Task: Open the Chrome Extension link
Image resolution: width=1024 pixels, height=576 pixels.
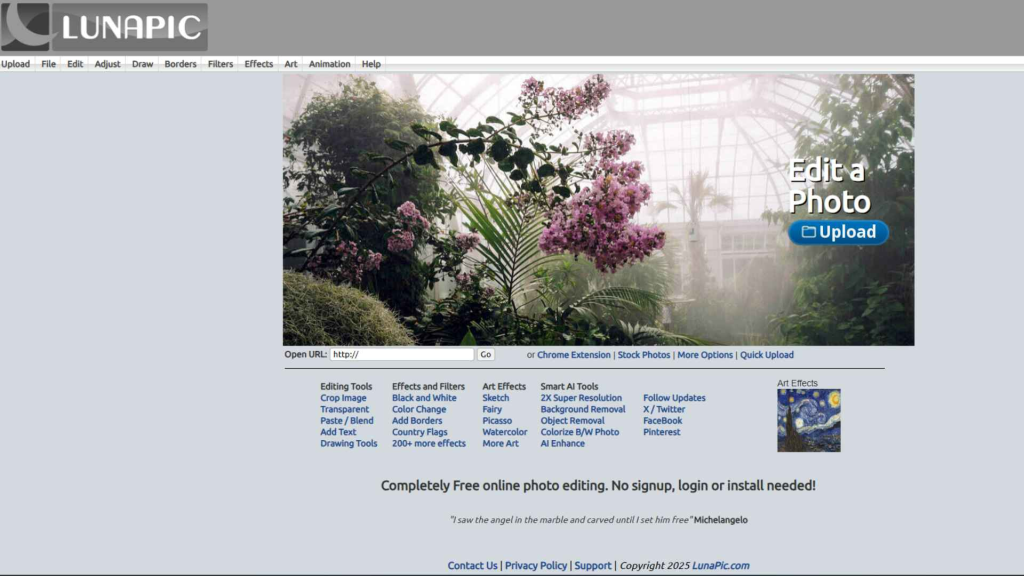Action: 573,355
